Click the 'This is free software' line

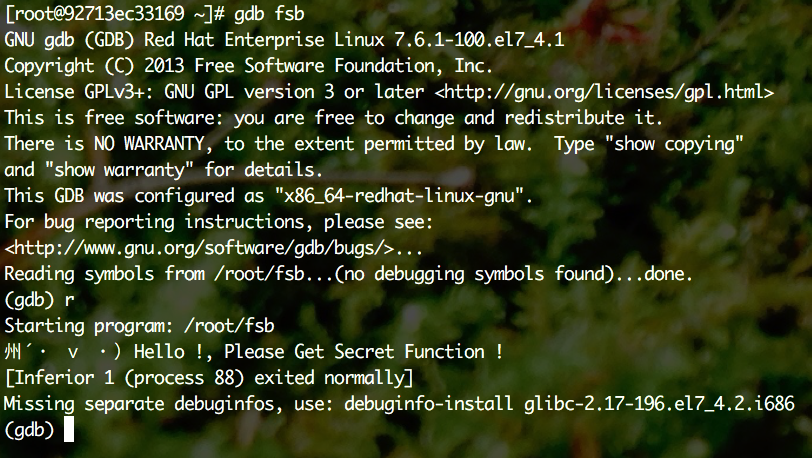(334, 118)
